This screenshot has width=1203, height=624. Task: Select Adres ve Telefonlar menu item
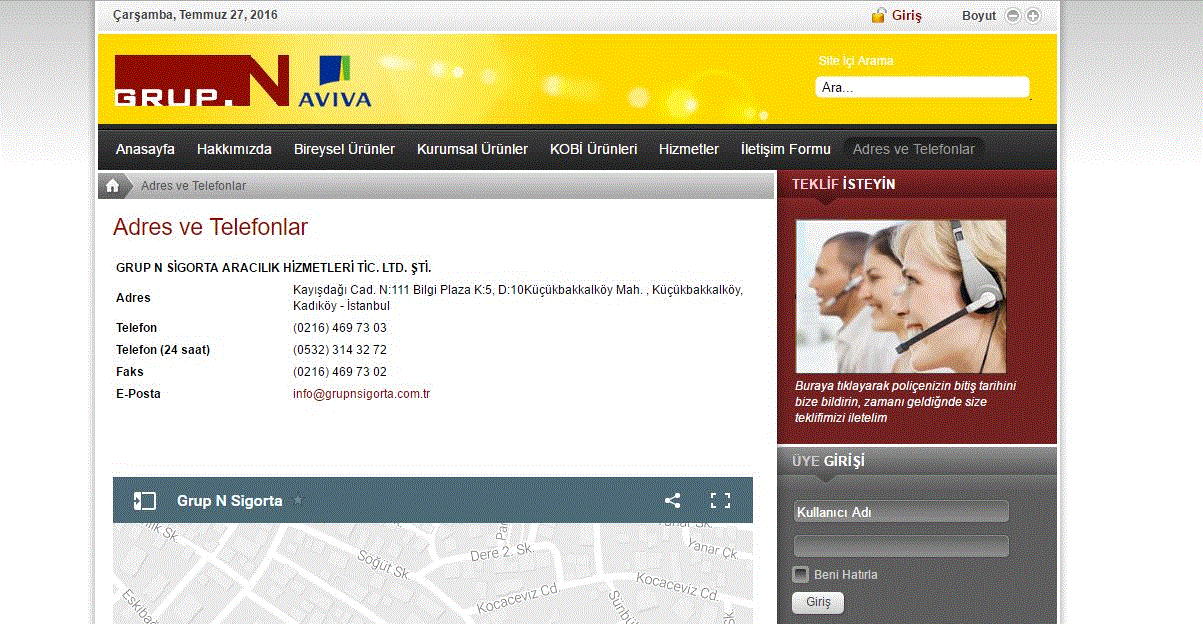[914, 149]
